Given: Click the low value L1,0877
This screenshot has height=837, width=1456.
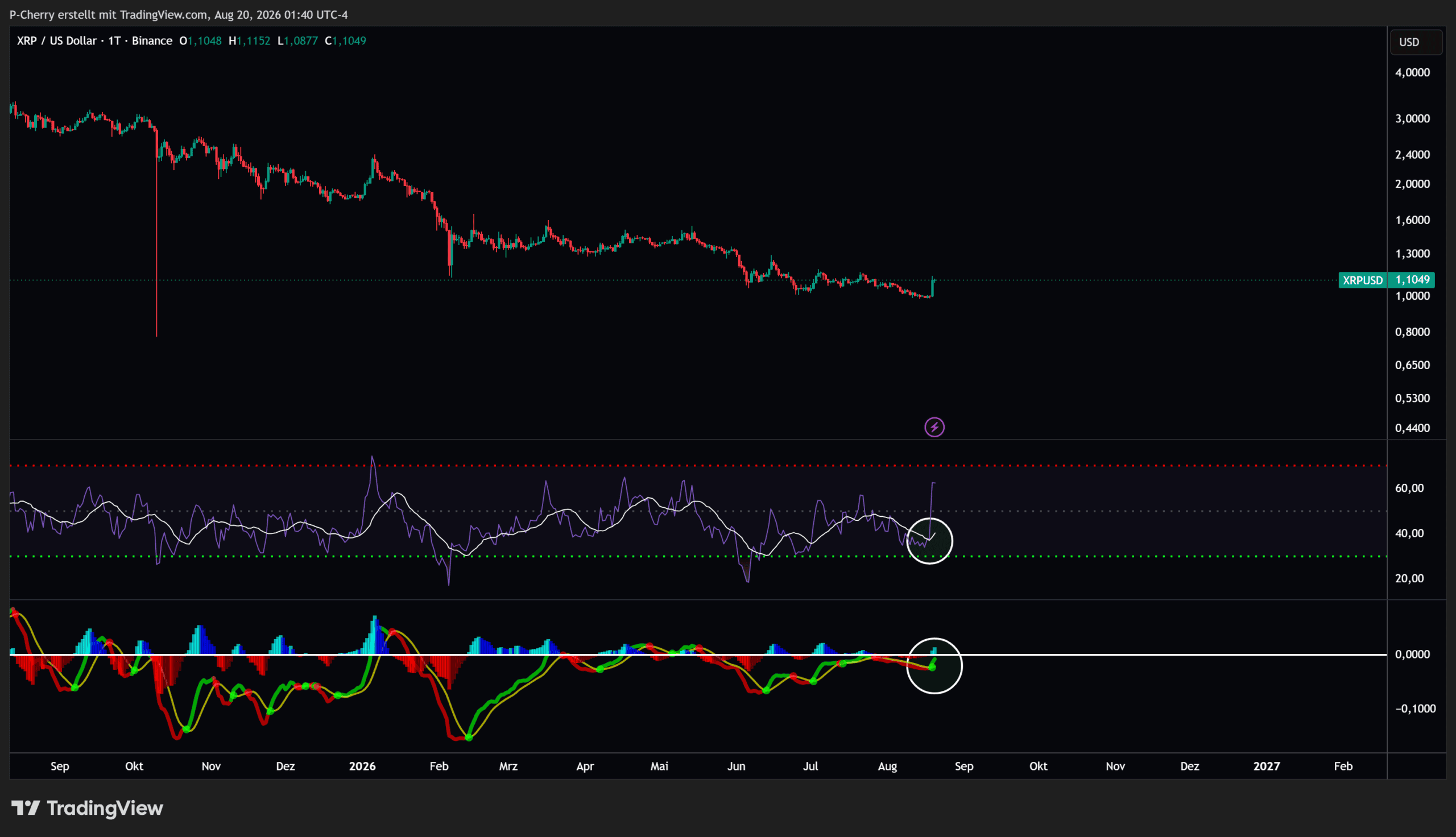Looking at the screenshot, I should (298, 41).
